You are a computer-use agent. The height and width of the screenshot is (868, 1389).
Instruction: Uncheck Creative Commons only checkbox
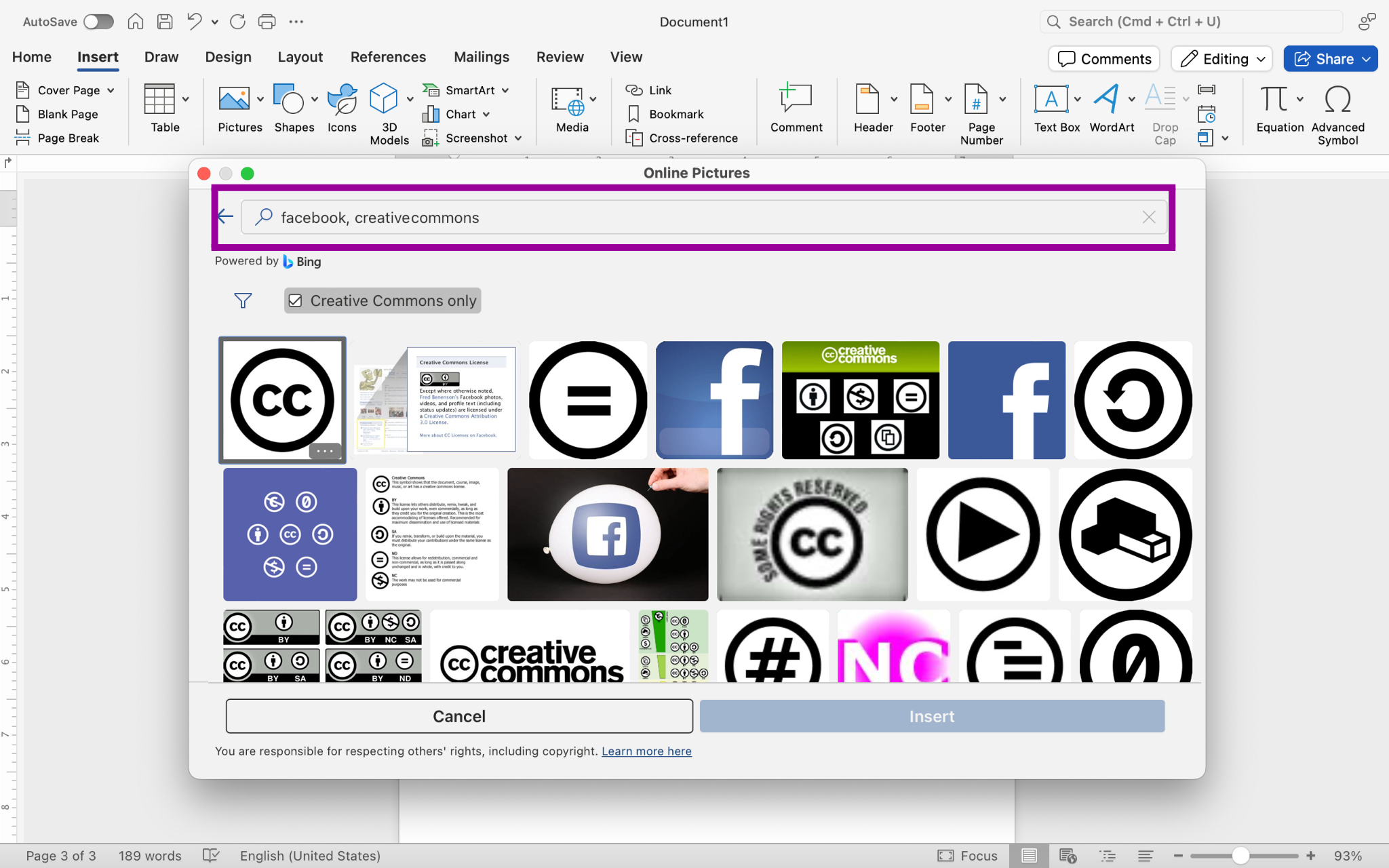(295, 300)
